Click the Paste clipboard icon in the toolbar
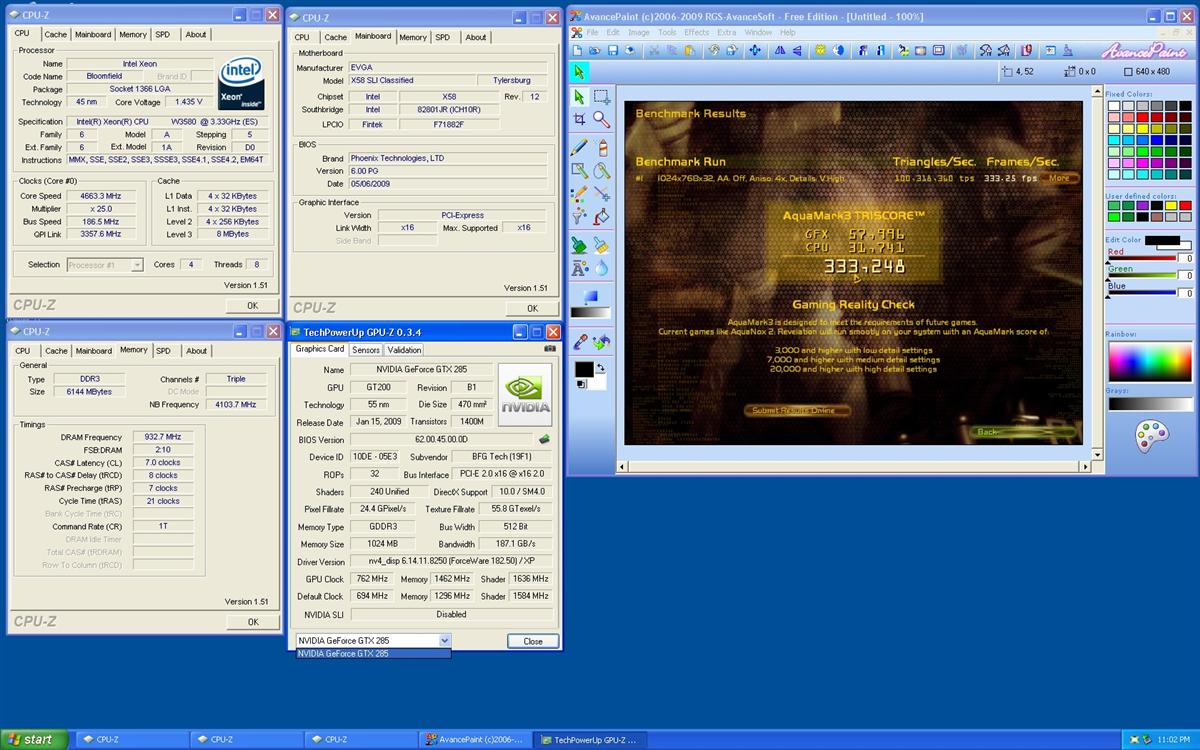Viewport: 1200px width, 750px height. coord(688,50)
